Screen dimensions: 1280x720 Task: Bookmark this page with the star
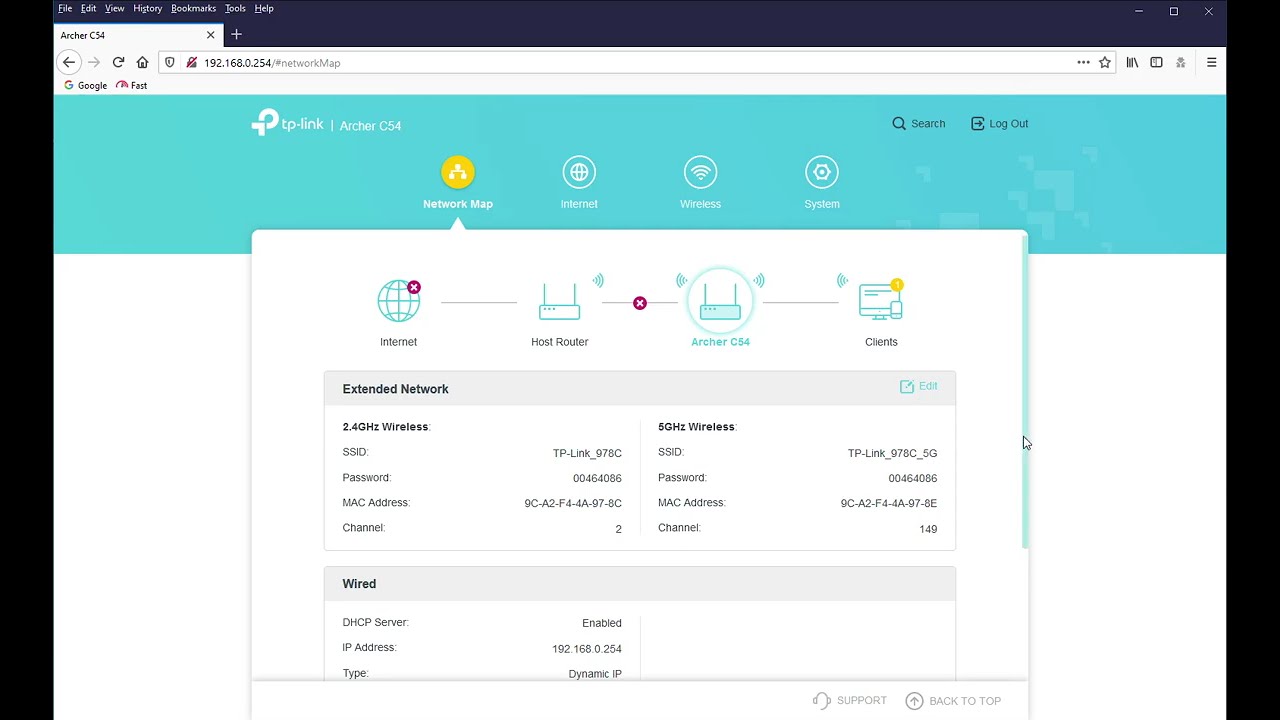tap(1105, 62)
